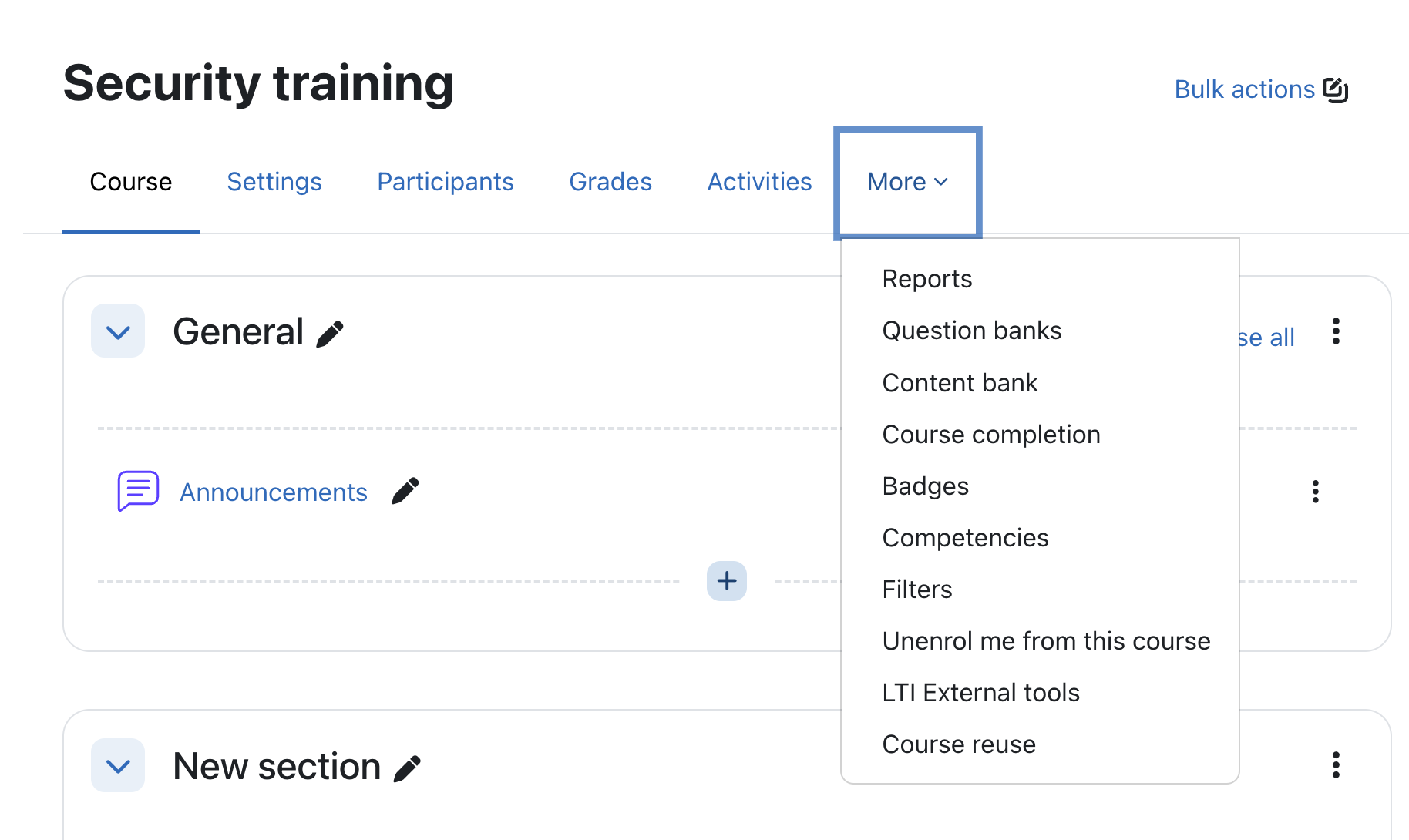Open the Announcements forum link
1409x840 pixels.
(x=273, y=492)
